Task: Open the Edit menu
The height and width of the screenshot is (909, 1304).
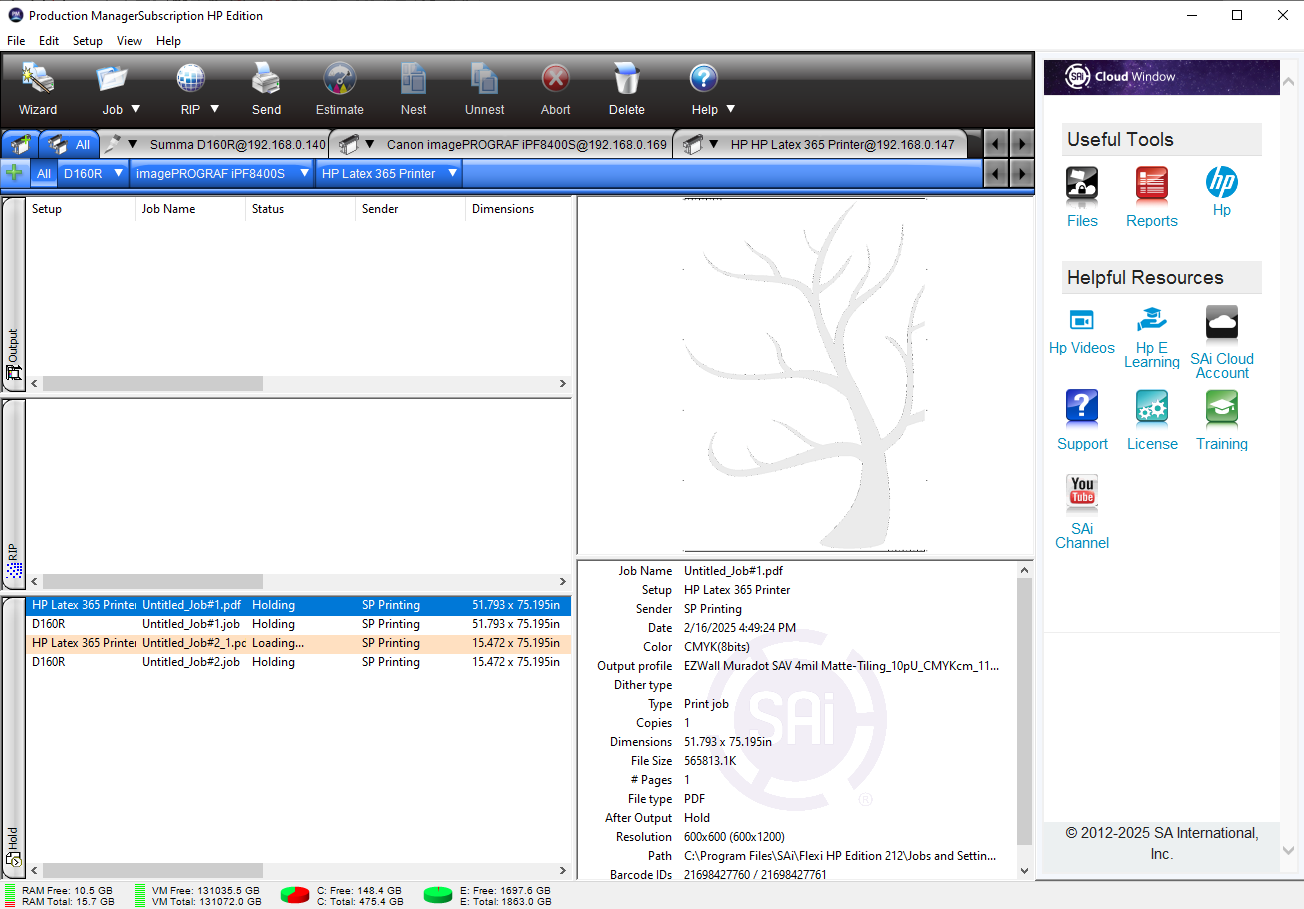Action: 49,41
